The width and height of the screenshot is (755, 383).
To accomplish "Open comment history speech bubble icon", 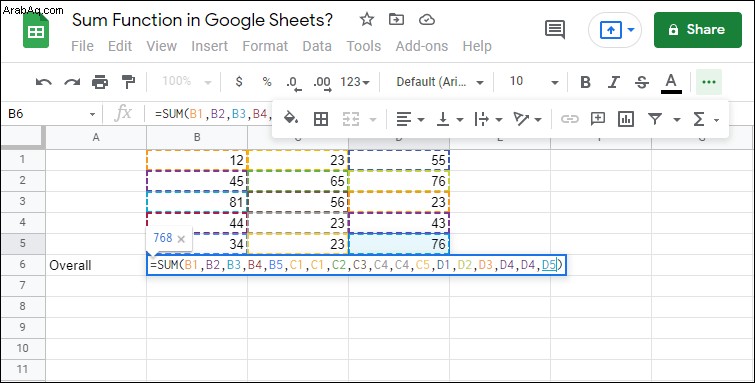I will point(555,30).
